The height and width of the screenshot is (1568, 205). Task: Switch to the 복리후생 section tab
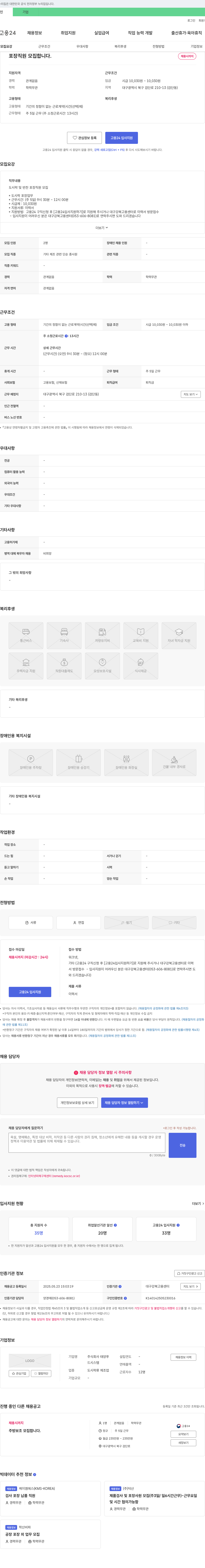pos(120,46)
